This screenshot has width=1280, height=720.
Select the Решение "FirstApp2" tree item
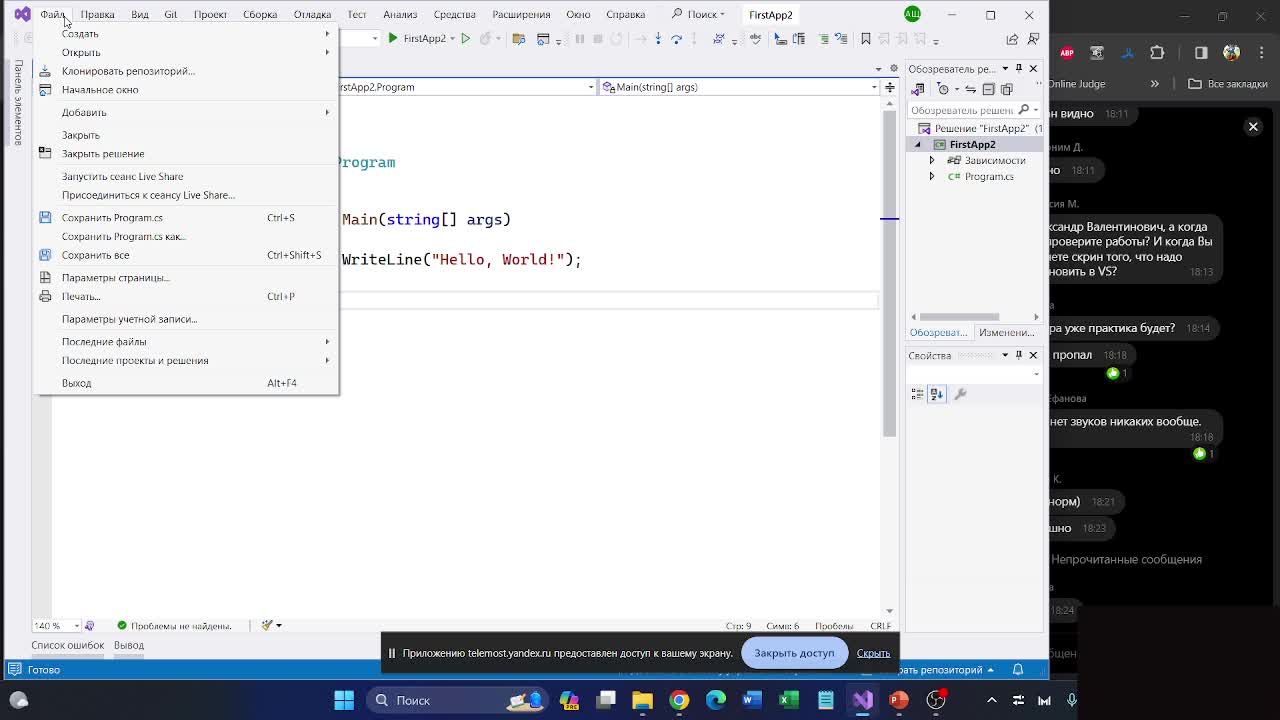[x=980, y=128]
